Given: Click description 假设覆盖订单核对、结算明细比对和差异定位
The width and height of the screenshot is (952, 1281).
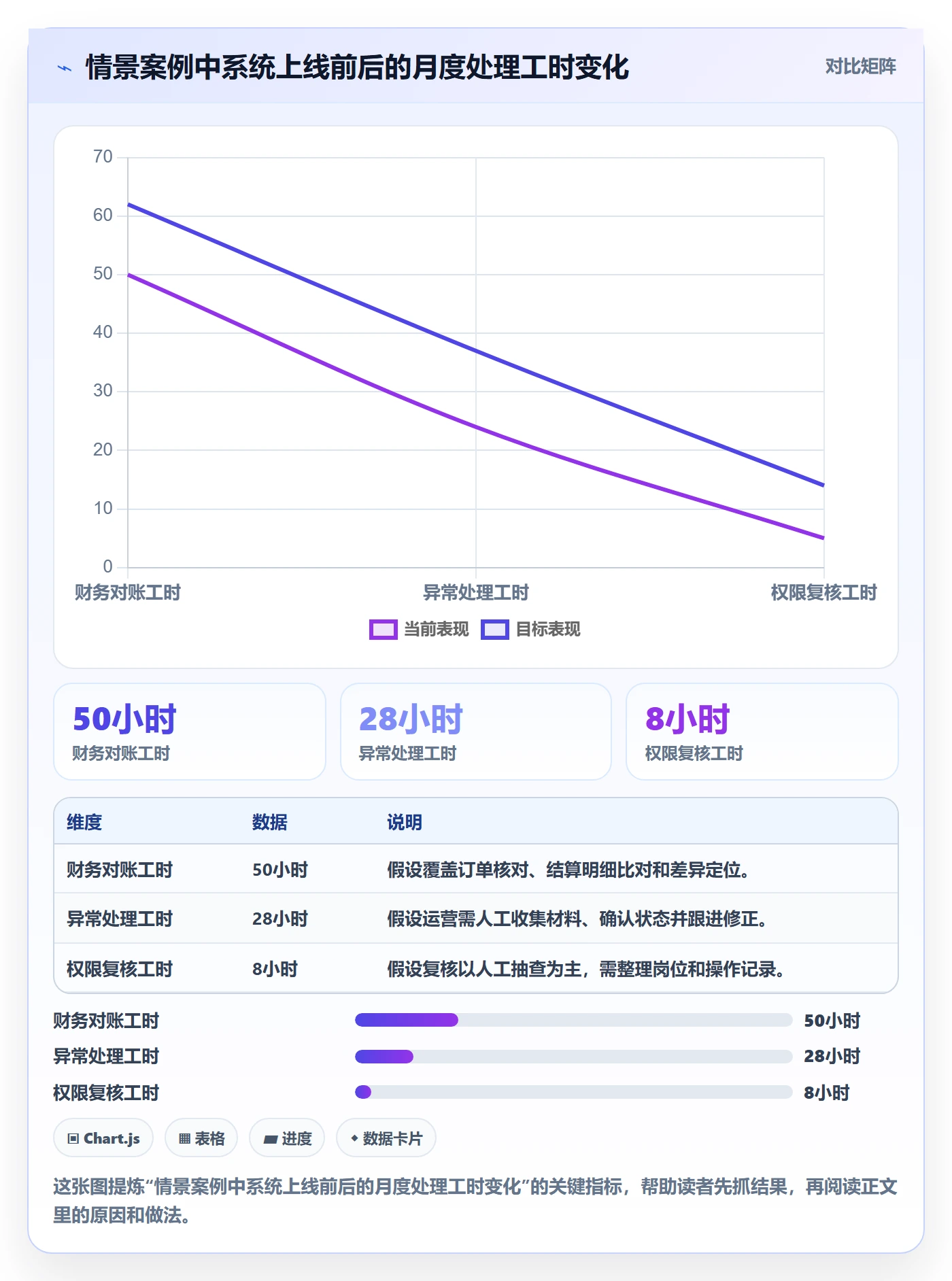Looking at the screenshot, I should pyautogui.click(x=568, y=870).
